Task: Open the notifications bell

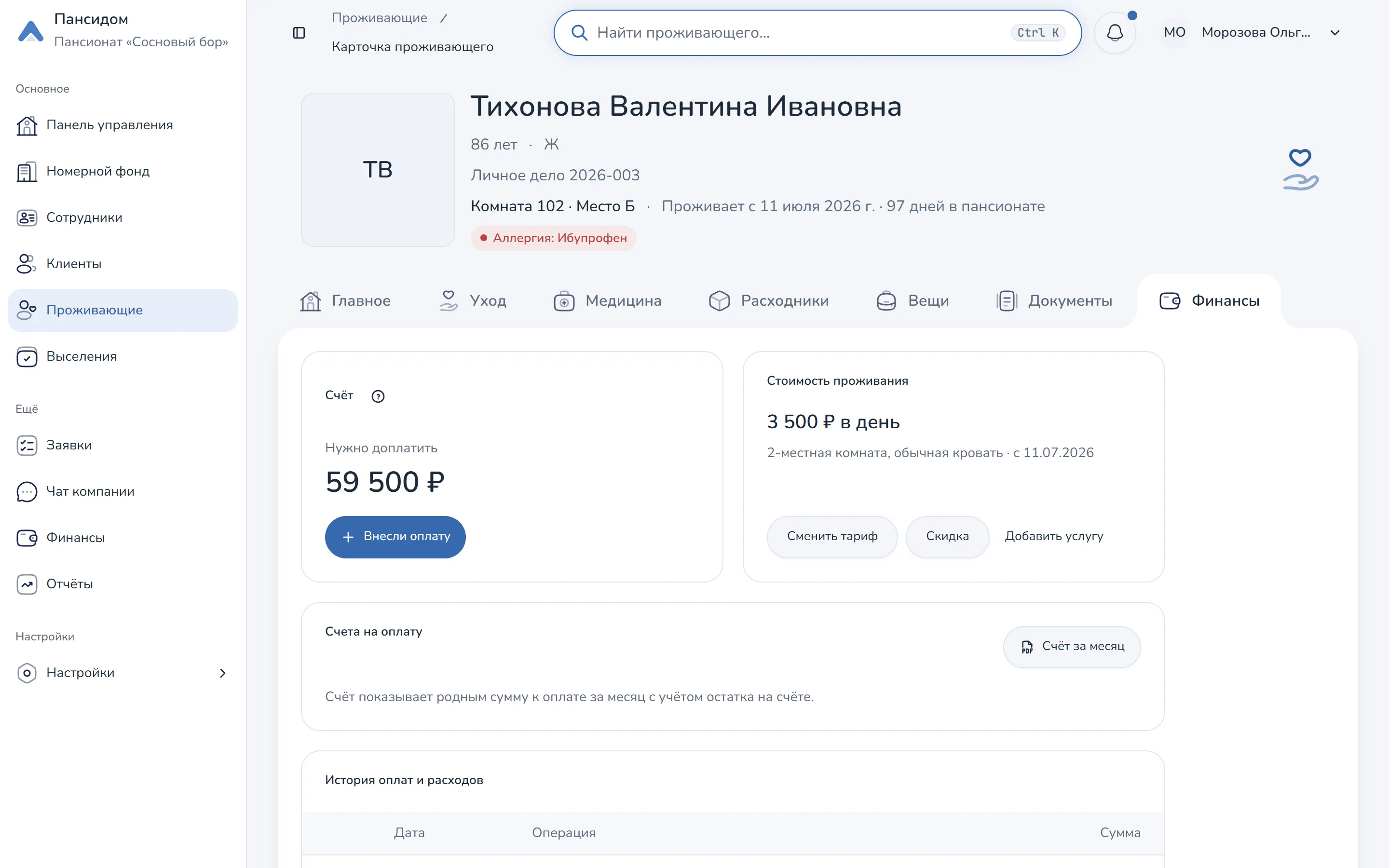Action: click(1115, 33)
